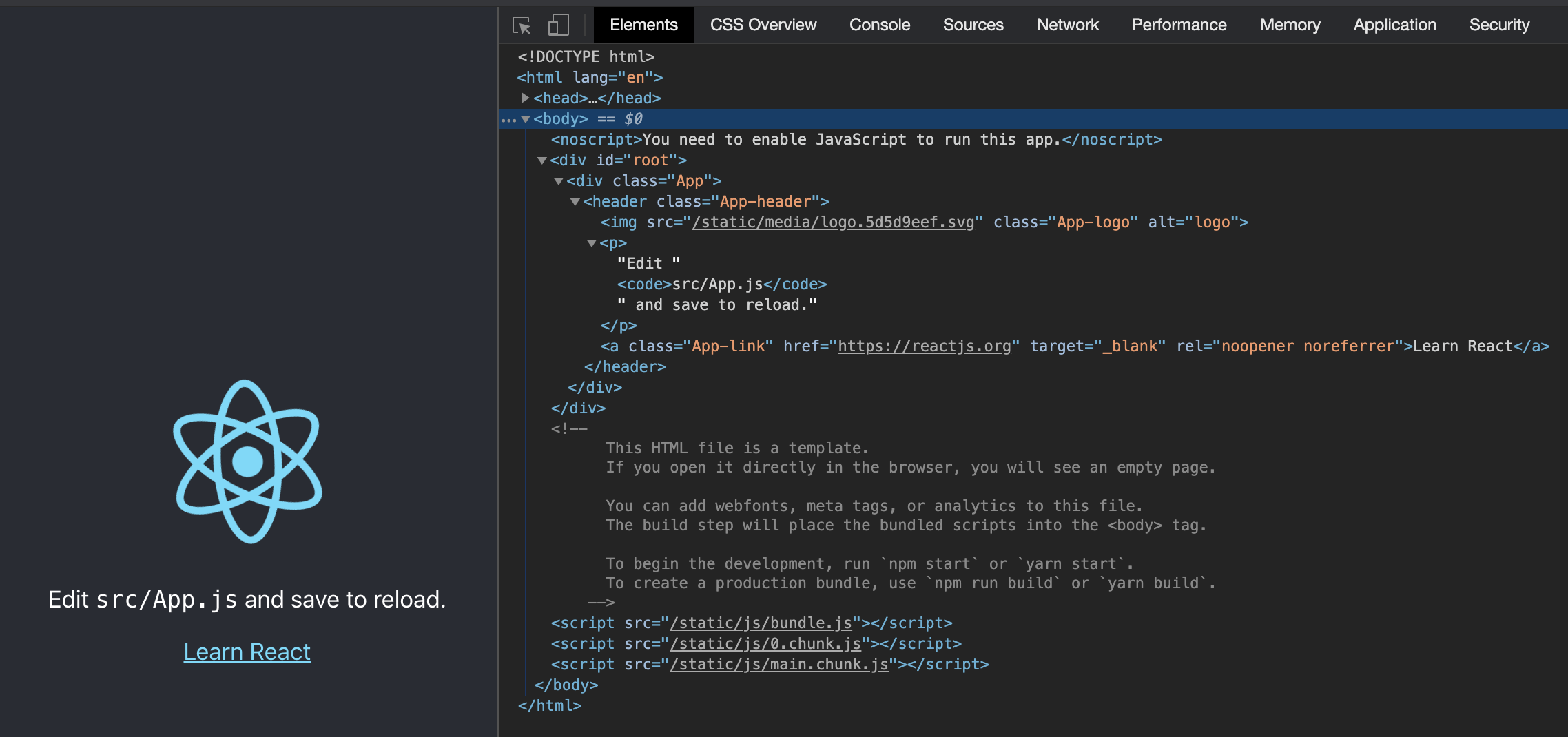
Task: Select the code src/App.js element
Action: pyautogui.click(x=722, y=284)
